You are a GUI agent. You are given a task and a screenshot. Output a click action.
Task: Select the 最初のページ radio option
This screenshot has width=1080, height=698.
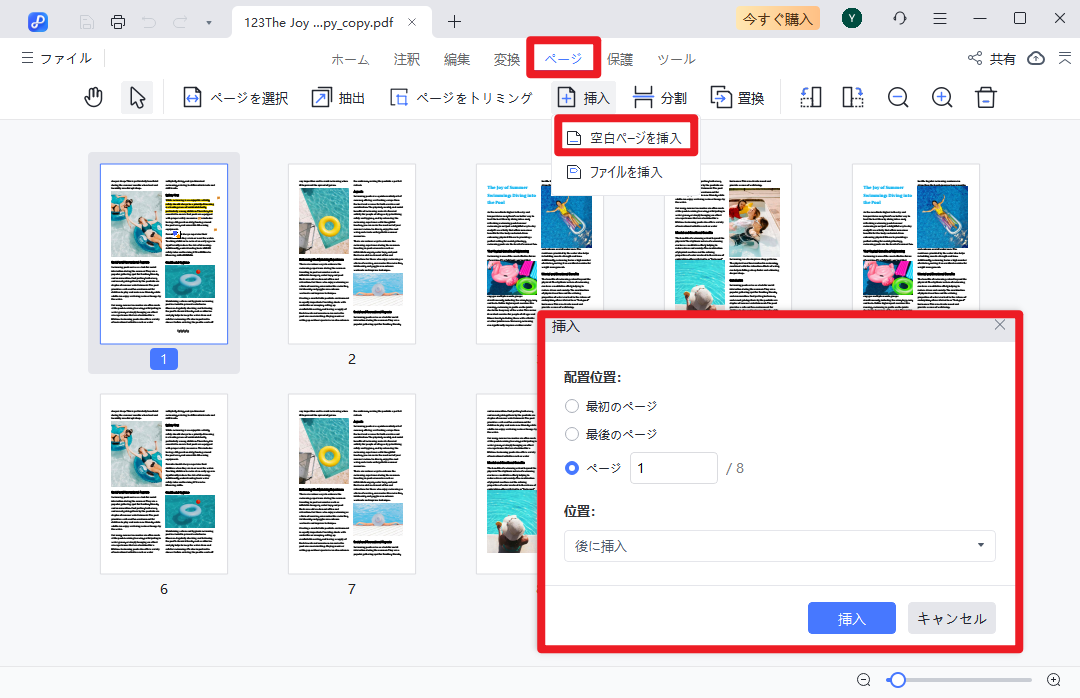tap(572, 406)
